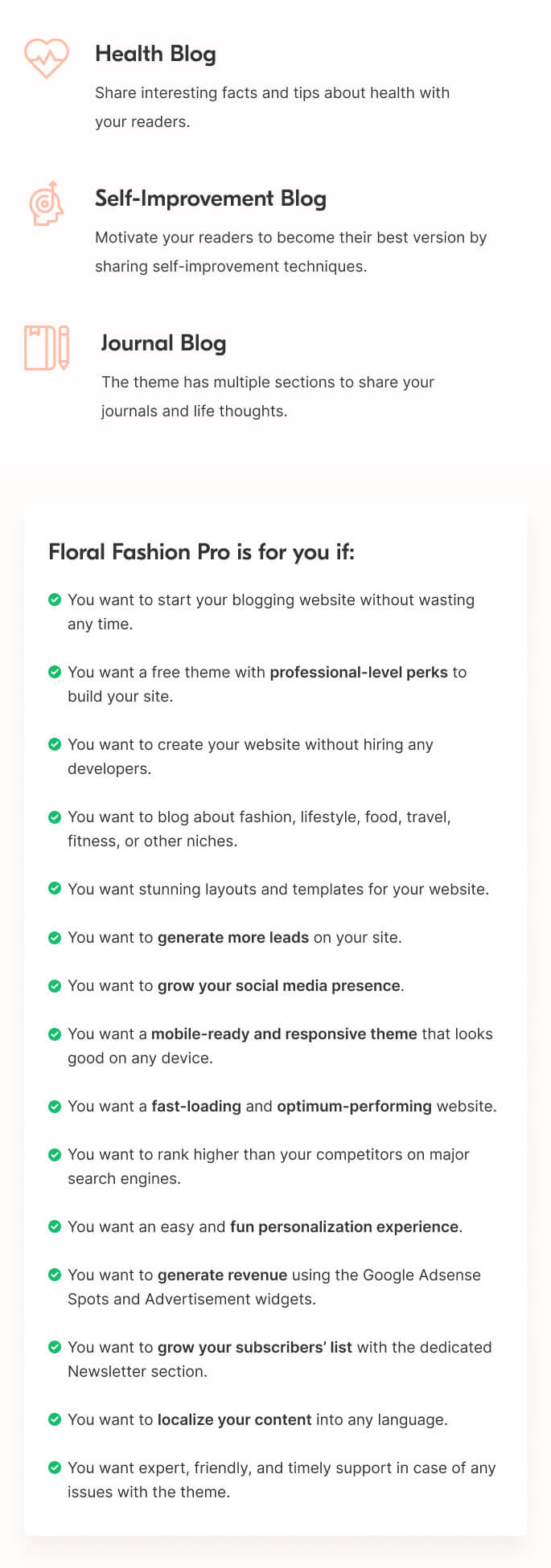The height and width of the screenshot is (1568, 551).
Task: Click the Health Blog heart icon
Action: click(x=47, y=58)
